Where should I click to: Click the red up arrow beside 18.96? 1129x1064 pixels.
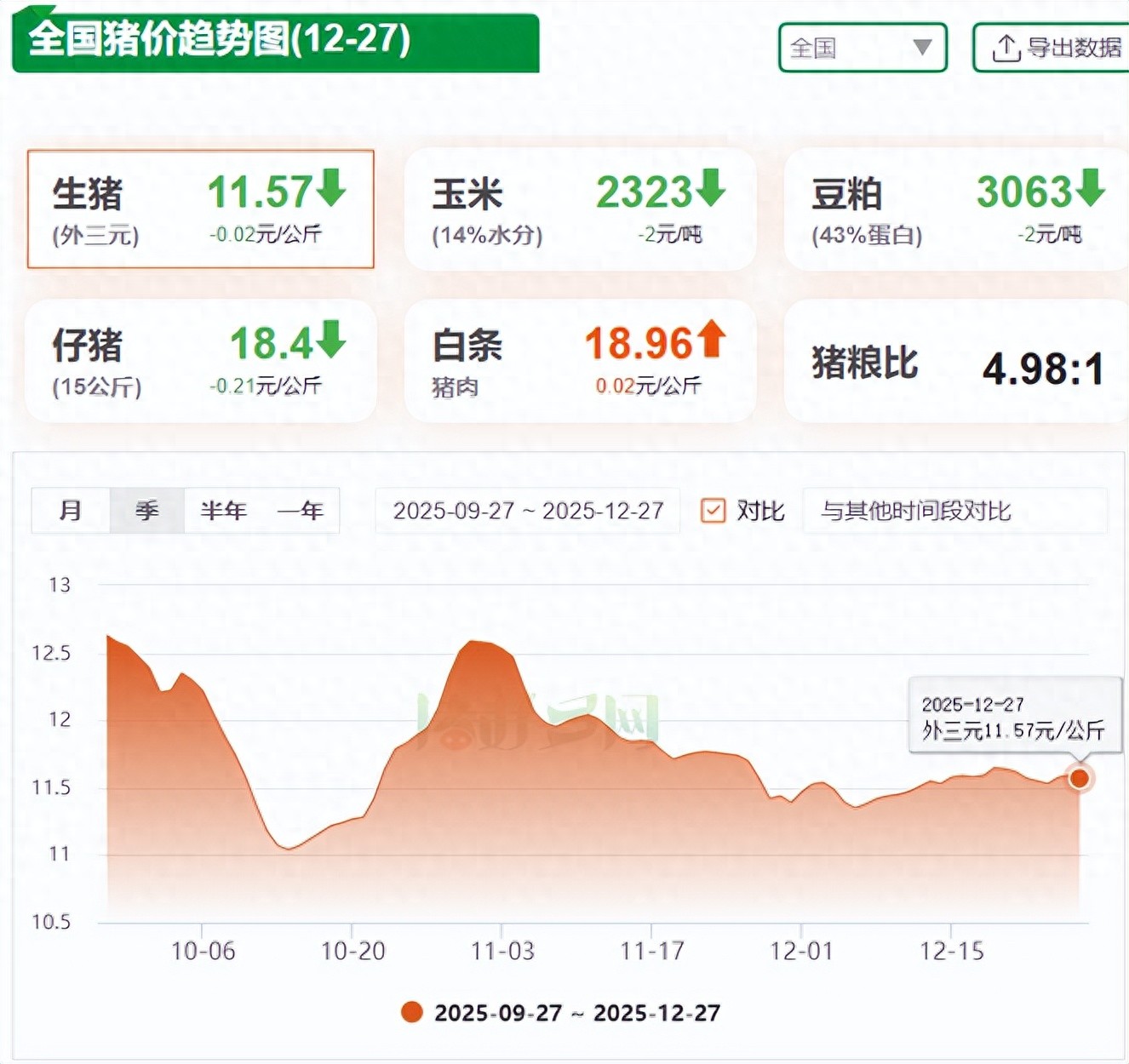click(711, 340)
